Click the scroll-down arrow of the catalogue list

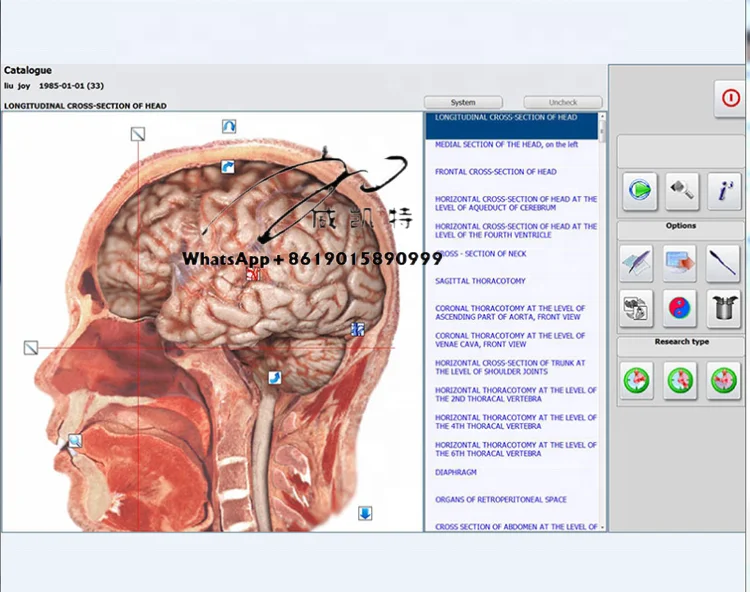pyautogui.click(x=602, y=527)
